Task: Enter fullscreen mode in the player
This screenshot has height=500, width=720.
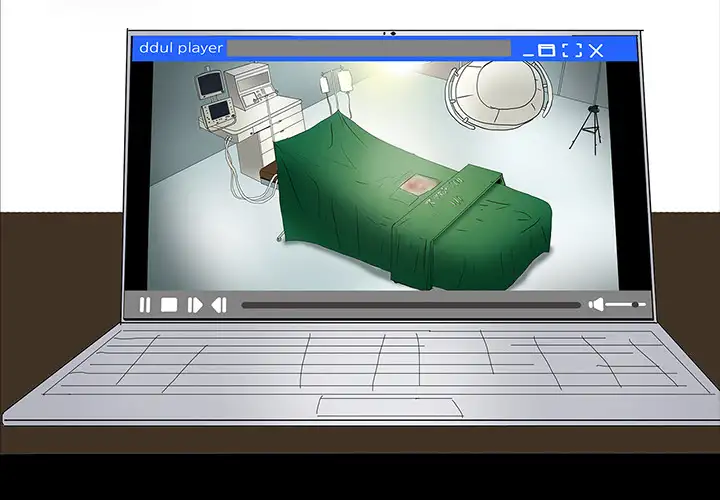Action: (x=572, y=49)
